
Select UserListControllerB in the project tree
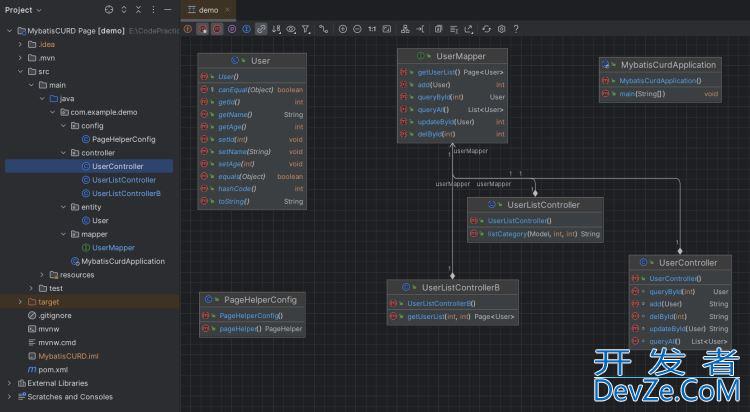(126, 193)
